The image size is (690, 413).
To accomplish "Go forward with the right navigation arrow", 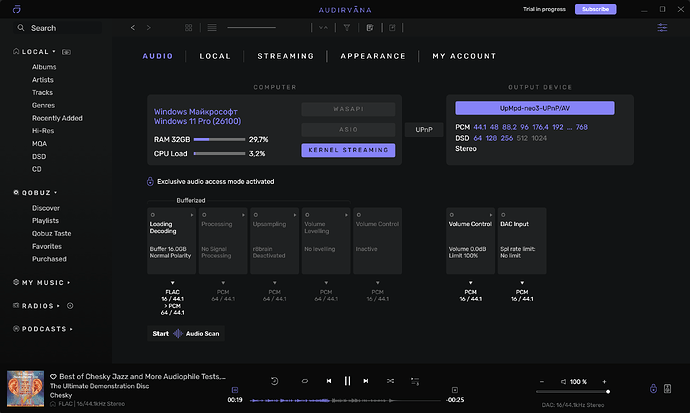I will coord(149,28).
